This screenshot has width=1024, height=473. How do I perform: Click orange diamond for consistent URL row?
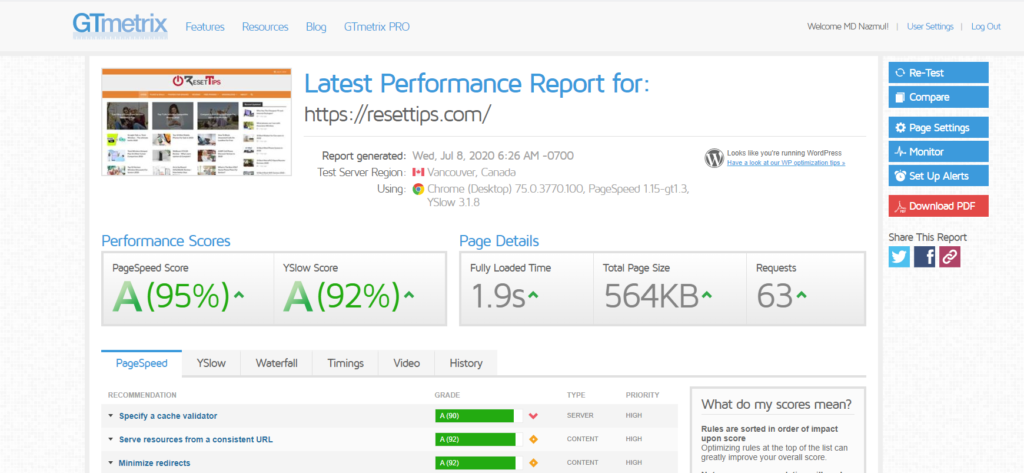(x=534, y=439)
